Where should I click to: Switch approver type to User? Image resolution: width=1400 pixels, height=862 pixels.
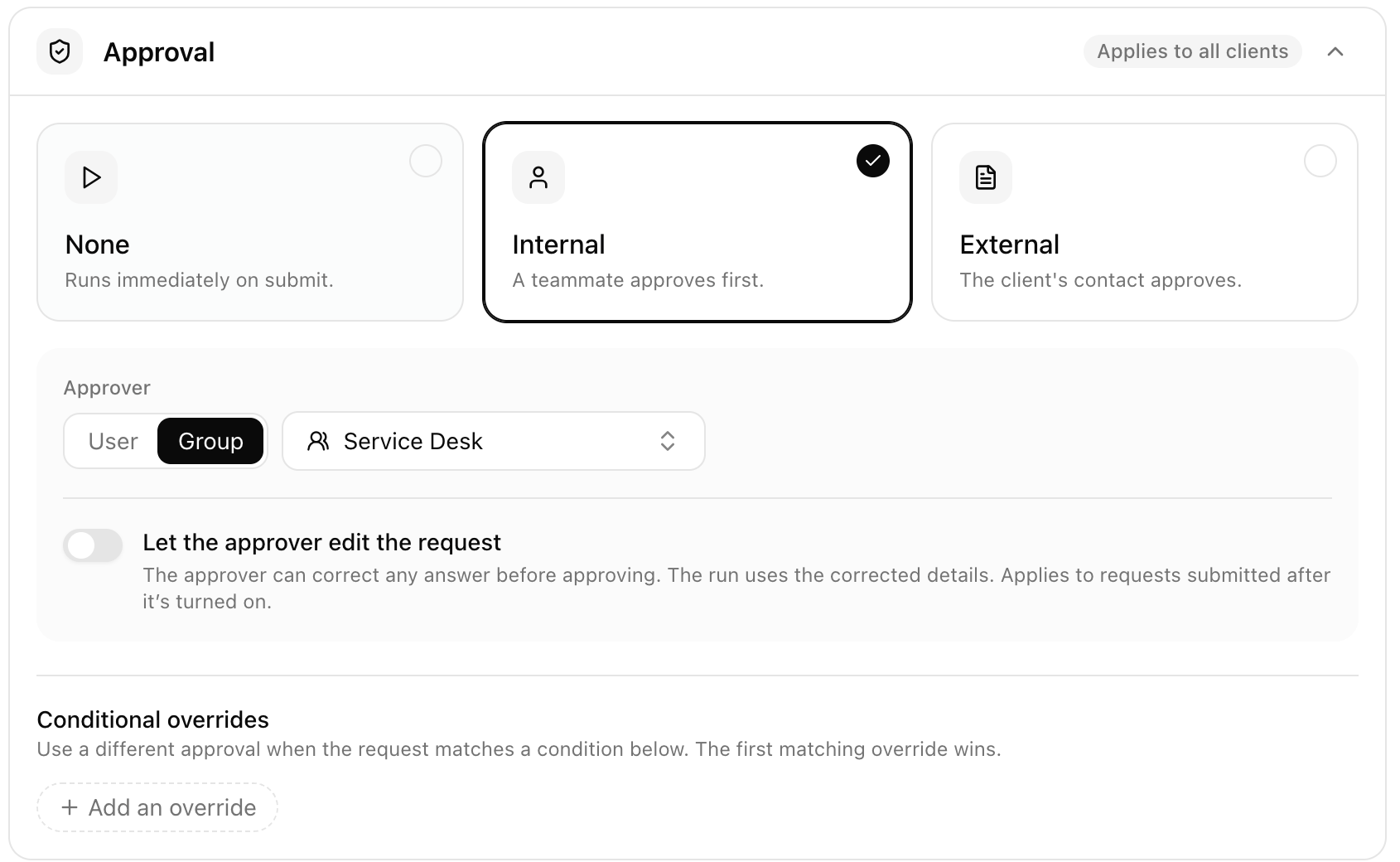(113, 441)
